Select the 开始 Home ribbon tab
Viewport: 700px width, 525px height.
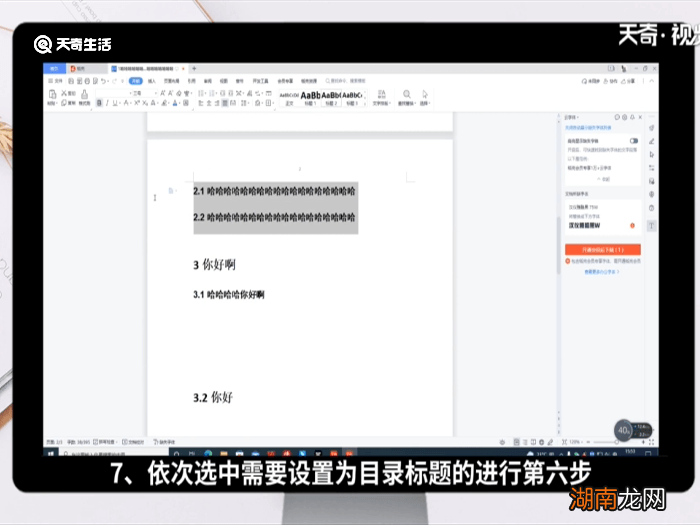[x=136, y=81]
